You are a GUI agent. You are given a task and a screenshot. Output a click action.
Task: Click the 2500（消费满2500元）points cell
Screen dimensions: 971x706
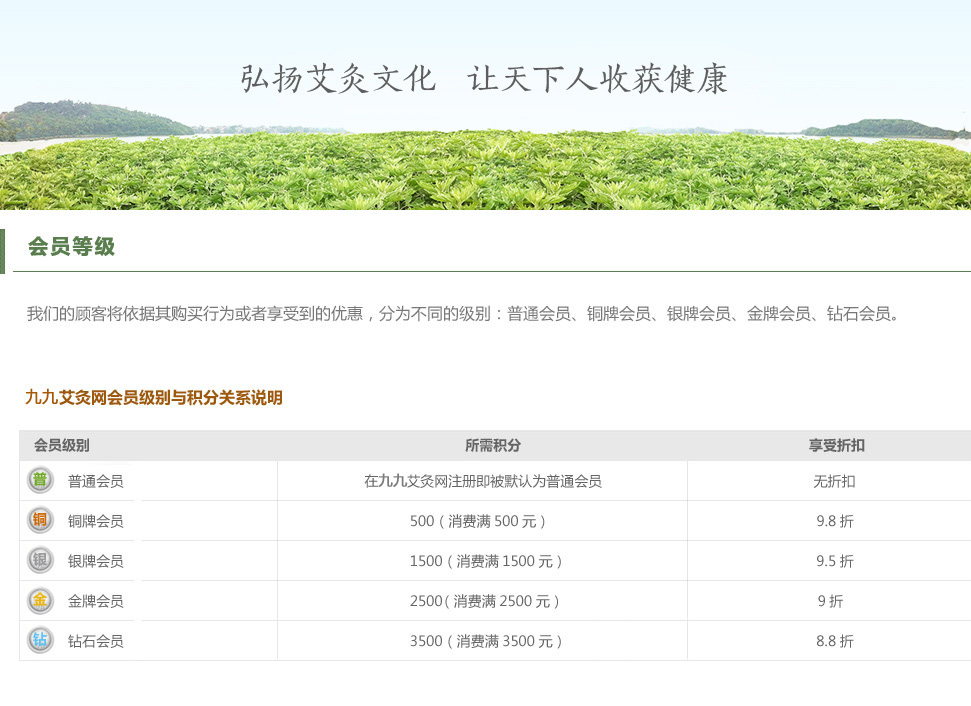click(x=485, y=601)
